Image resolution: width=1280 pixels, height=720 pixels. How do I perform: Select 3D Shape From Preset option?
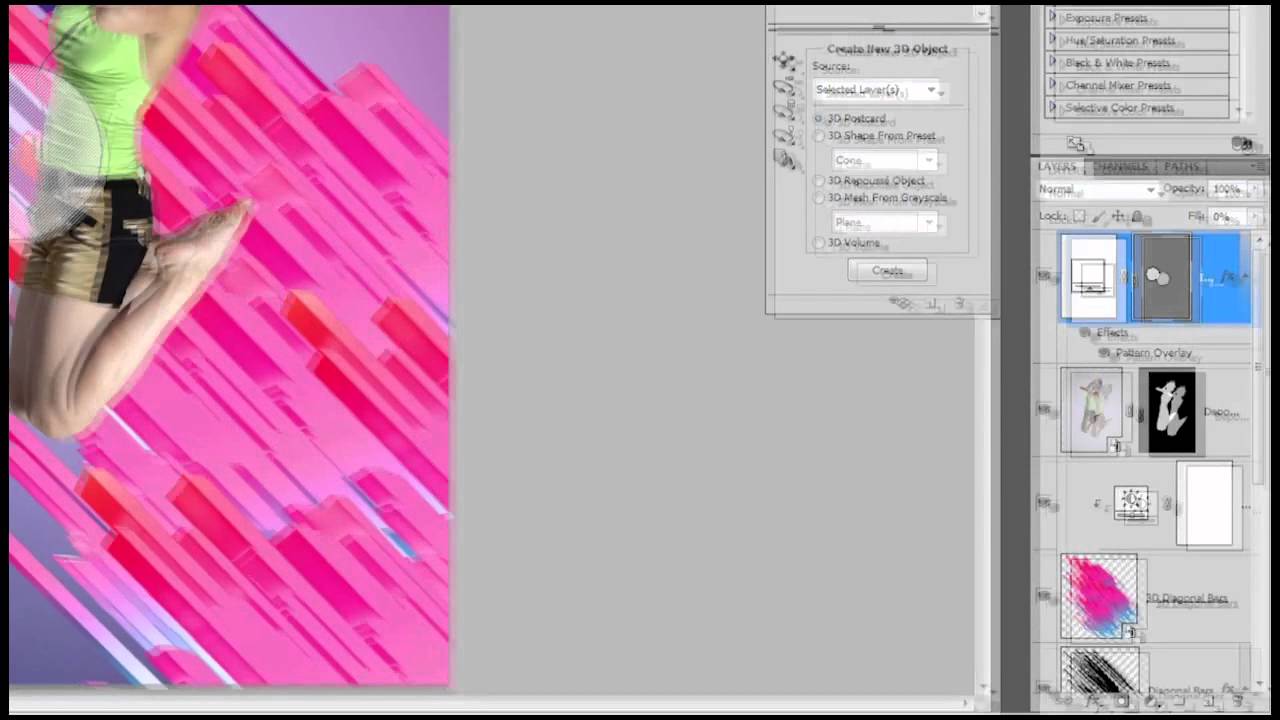819,136
